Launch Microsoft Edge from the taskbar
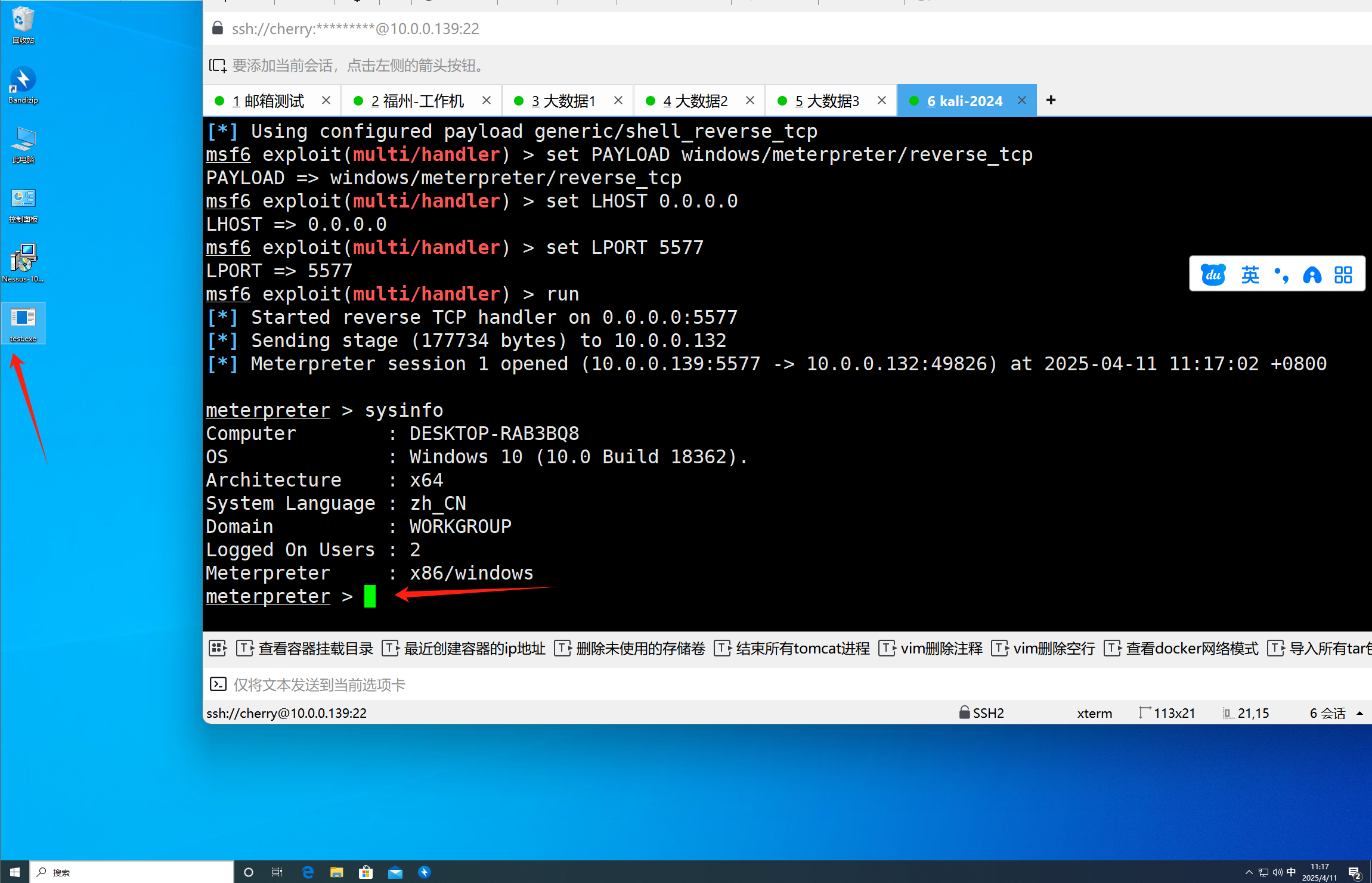1372x883 pixels. click(x=308, y=872)
